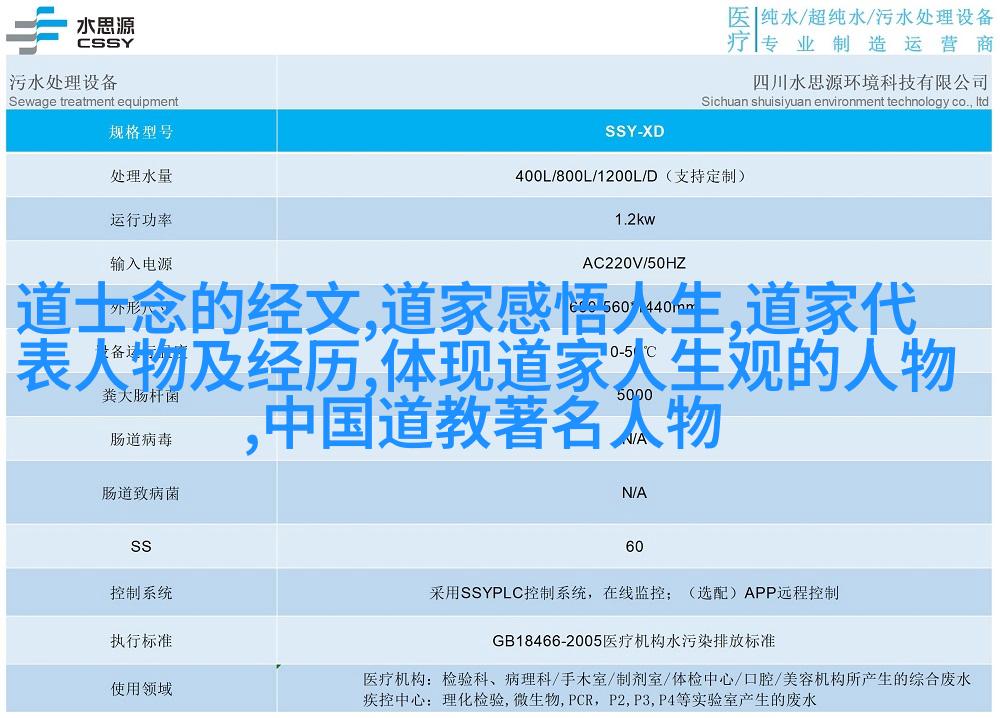Click the 'SSY-XD' model value
This screenshot has width=1000, height=718.
(x=635, y=131)
